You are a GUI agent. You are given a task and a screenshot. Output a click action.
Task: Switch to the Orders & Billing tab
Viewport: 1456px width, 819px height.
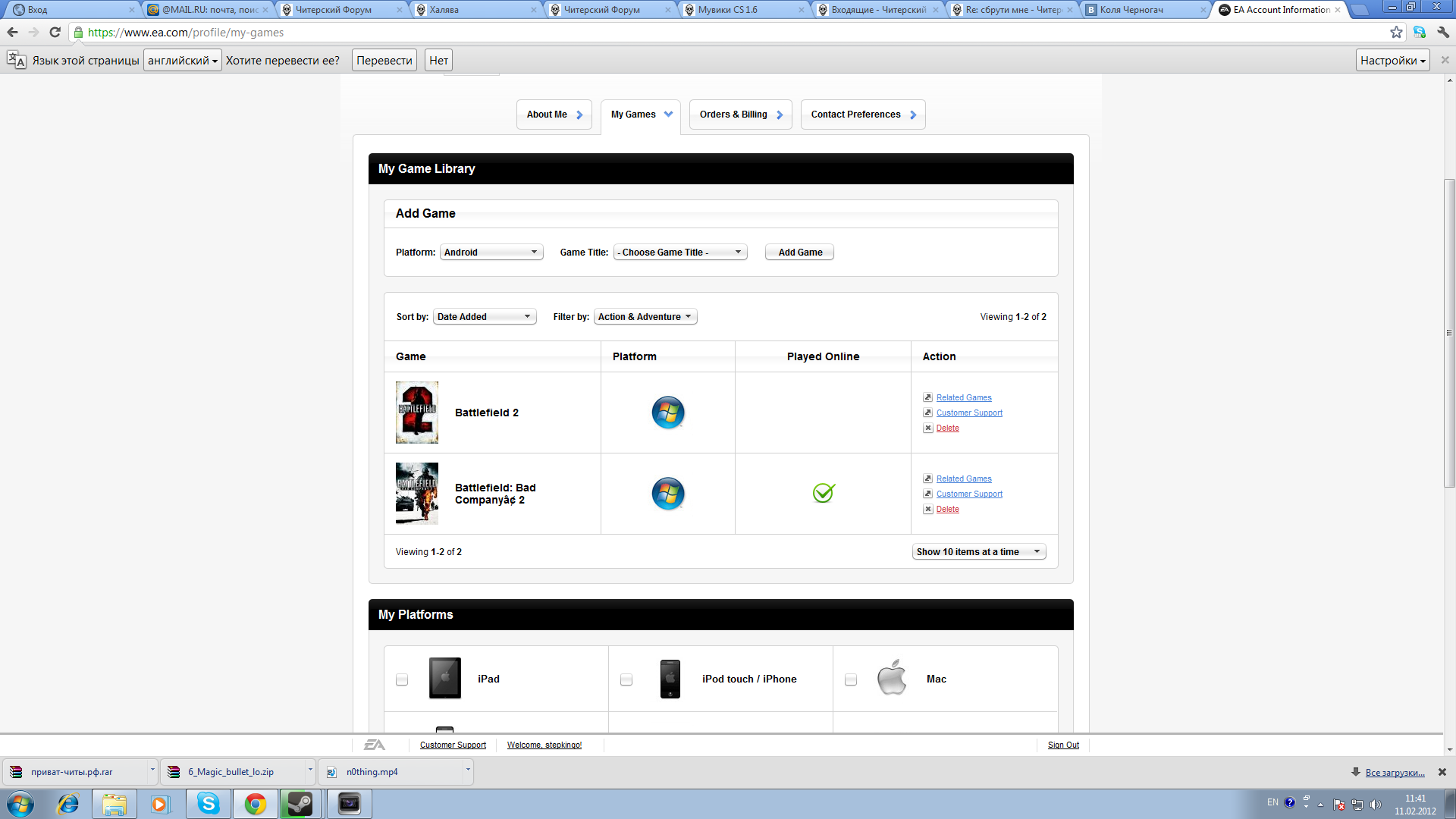tap(740, 115)
